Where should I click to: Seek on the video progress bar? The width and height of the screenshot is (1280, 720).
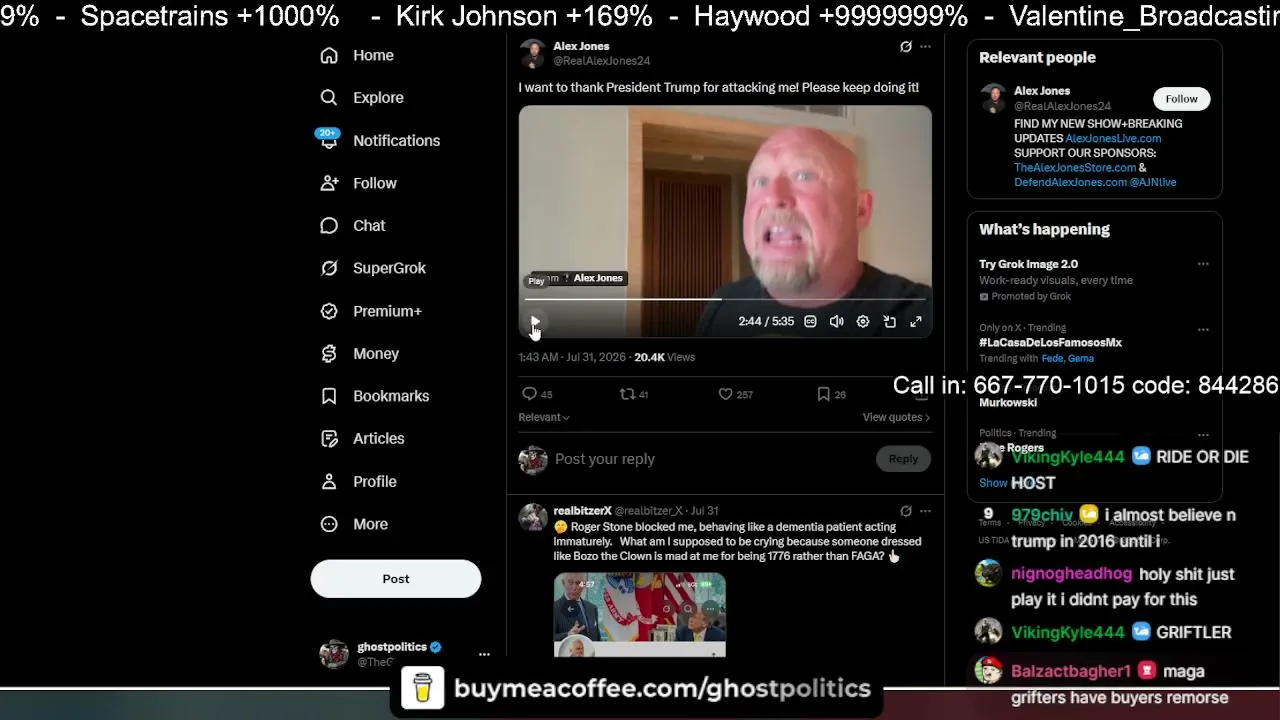click(x=725, y=299)
